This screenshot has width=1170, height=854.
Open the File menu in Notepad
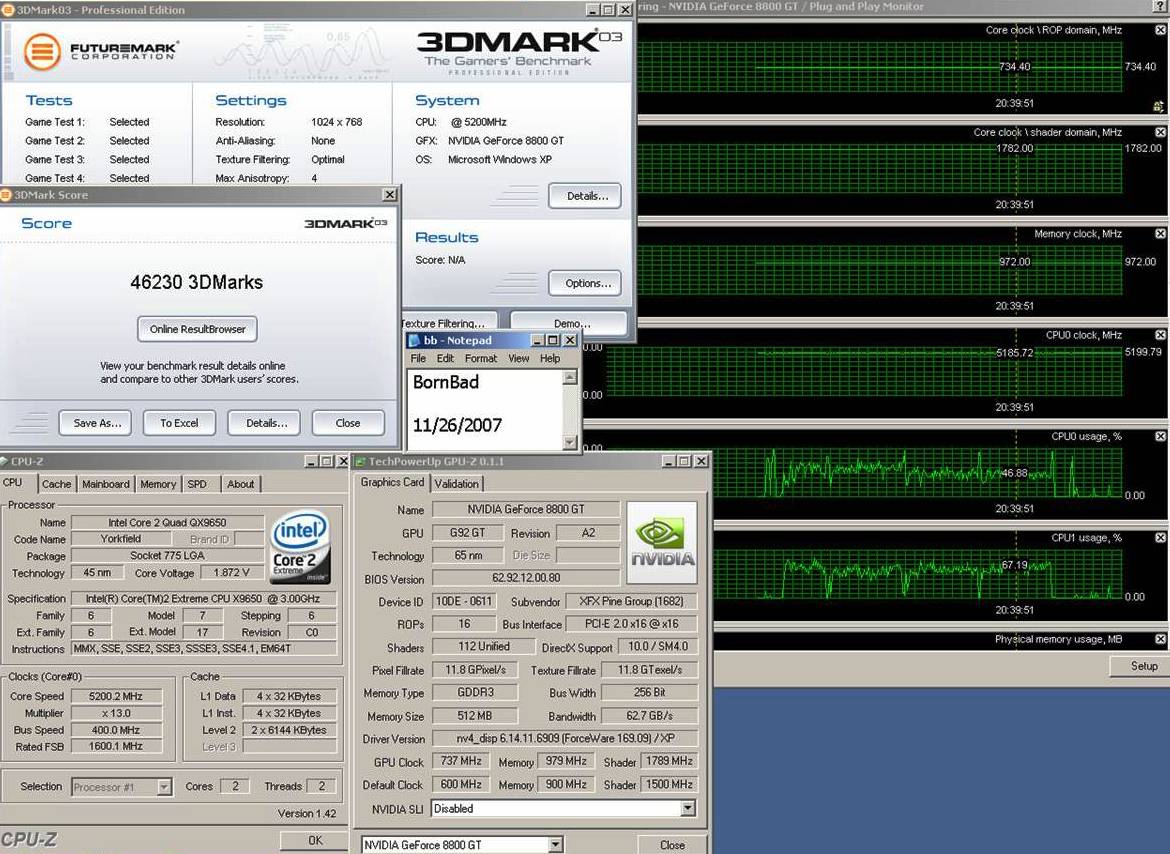(x=418, y=359)
